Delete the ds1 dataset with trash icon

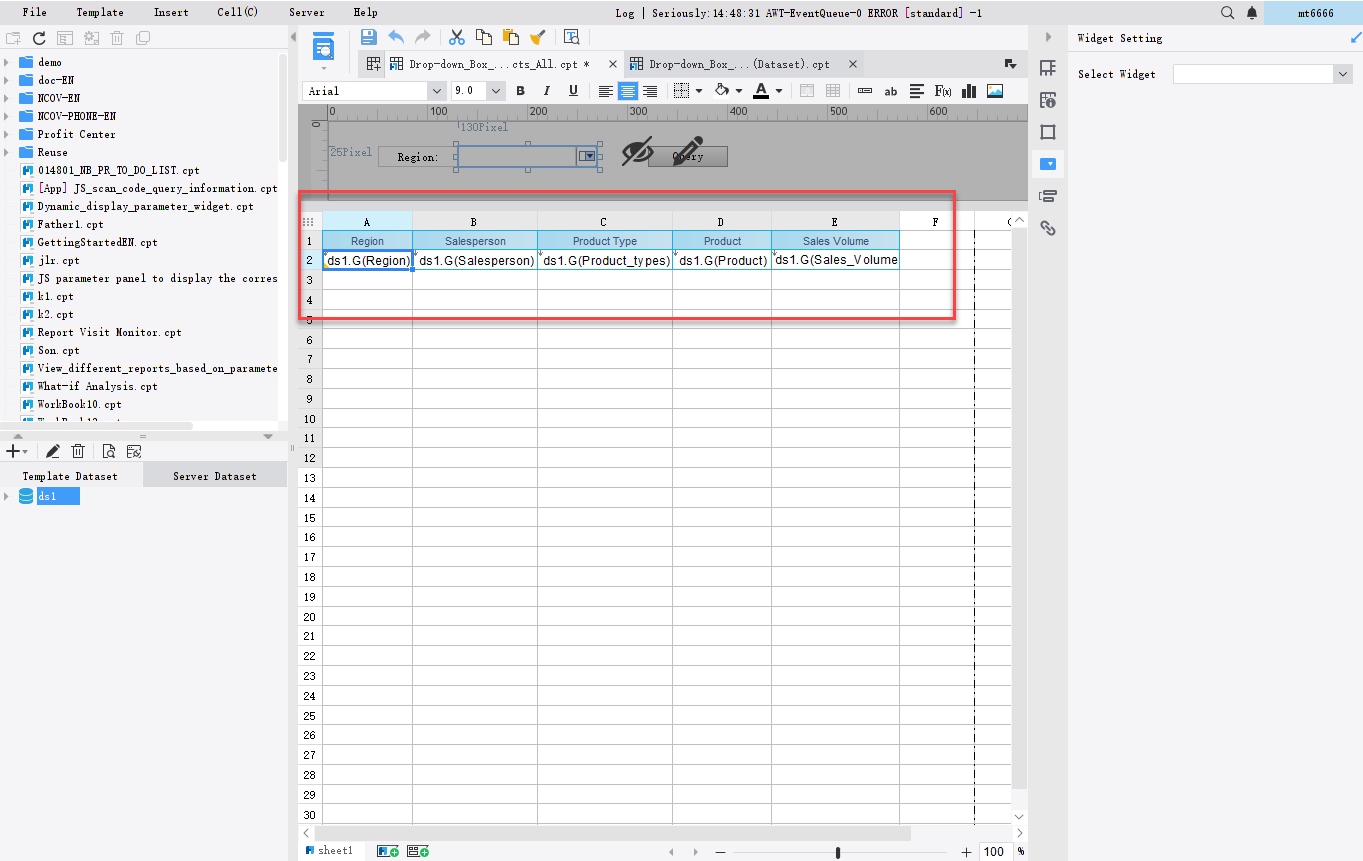point(78,451)
